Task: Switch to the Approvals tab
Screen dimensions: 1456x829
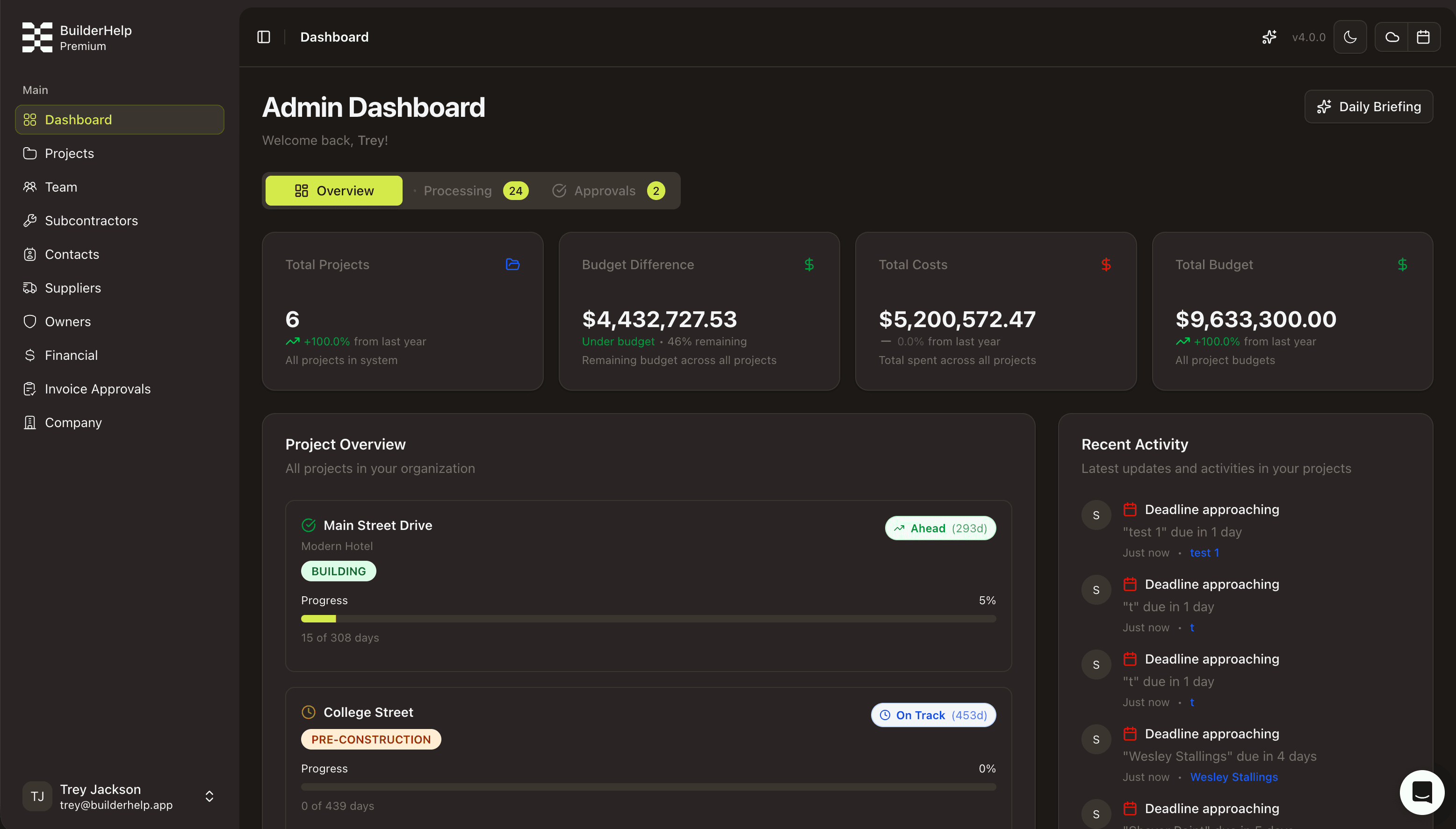Action: [607, 191]
